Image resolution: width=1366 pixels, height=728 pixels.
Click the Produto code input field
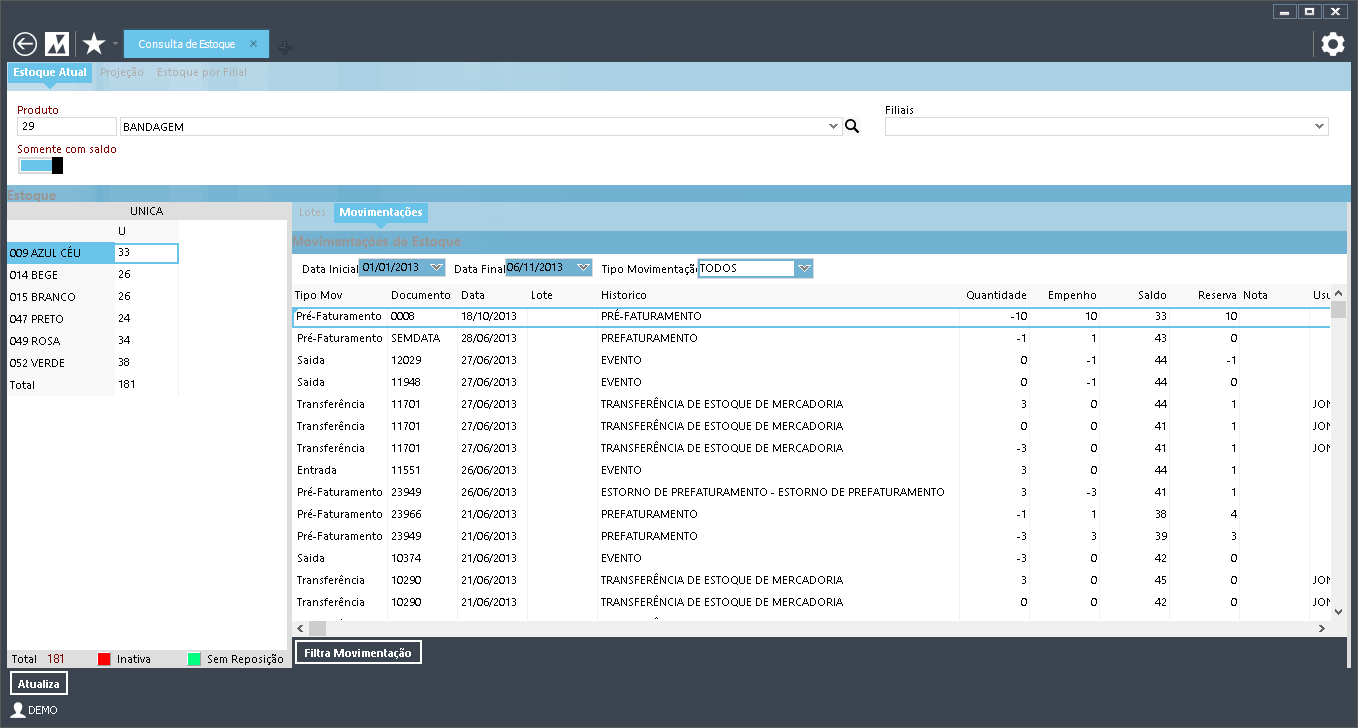pyautogui.click(x=67, y=127)
